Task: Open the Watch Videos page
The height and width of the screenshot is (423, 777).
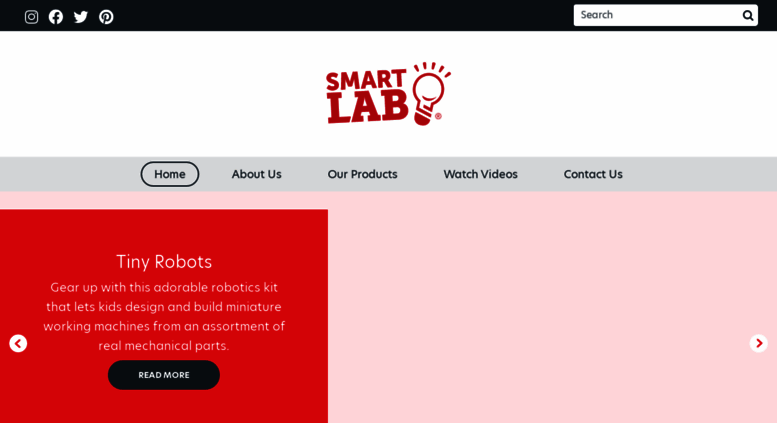Action: click(480, 174)
